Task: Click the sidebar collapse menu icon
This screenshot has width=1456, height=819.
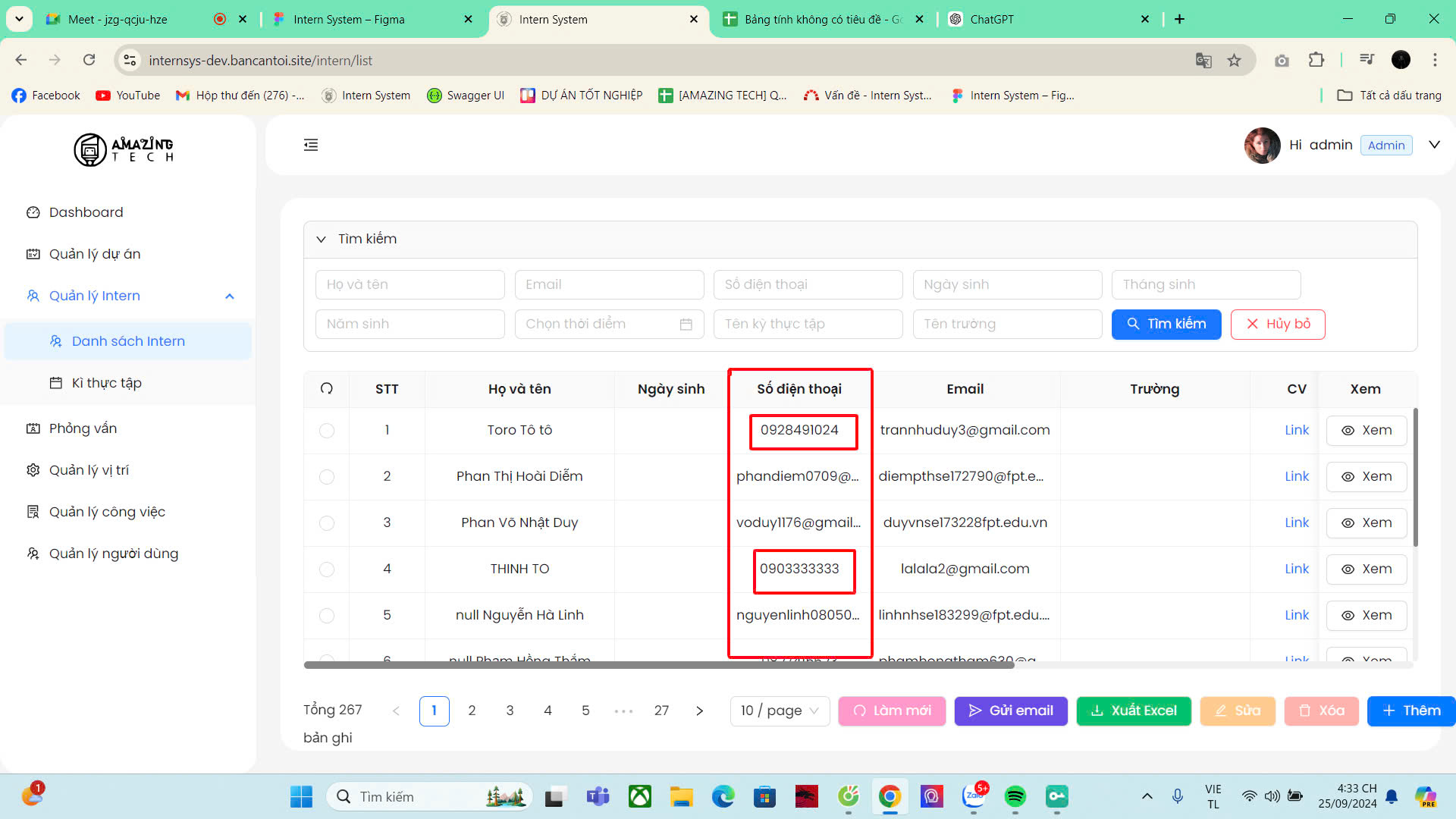Action: pyautogui.click(x=311, y=145)
